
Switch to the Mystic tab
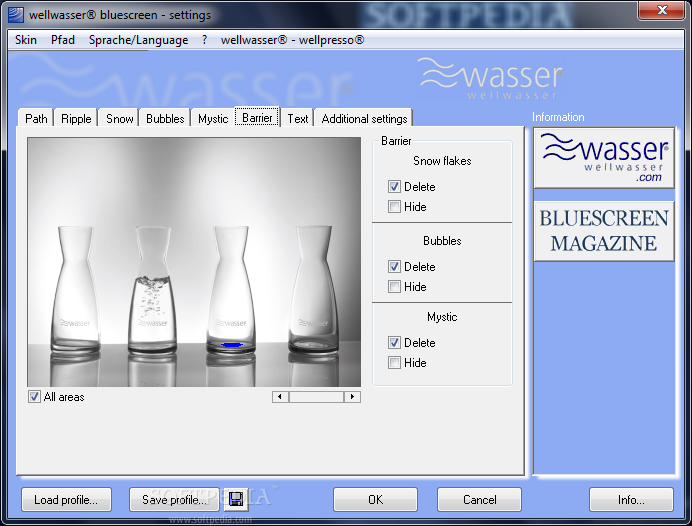click(213, 119)
